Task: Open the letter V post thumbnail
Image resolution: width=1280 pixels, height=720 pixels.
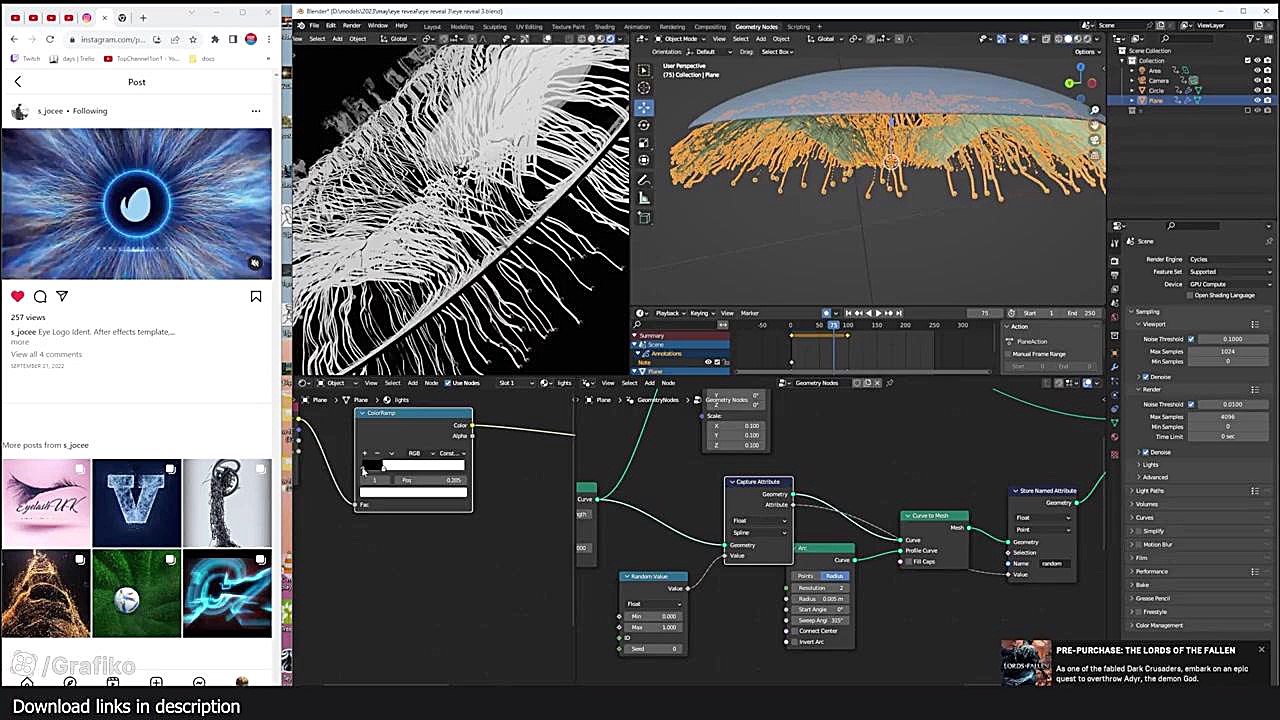Action: tap(137, 503)
